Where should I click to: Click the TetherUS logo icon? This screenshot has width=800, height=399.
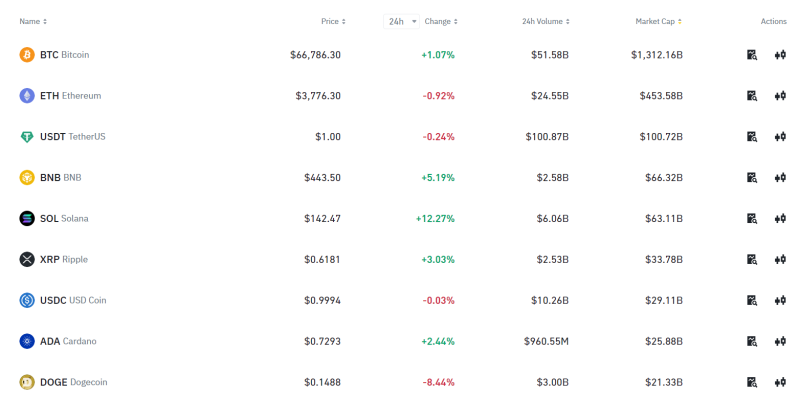click(x=27, y=137)
